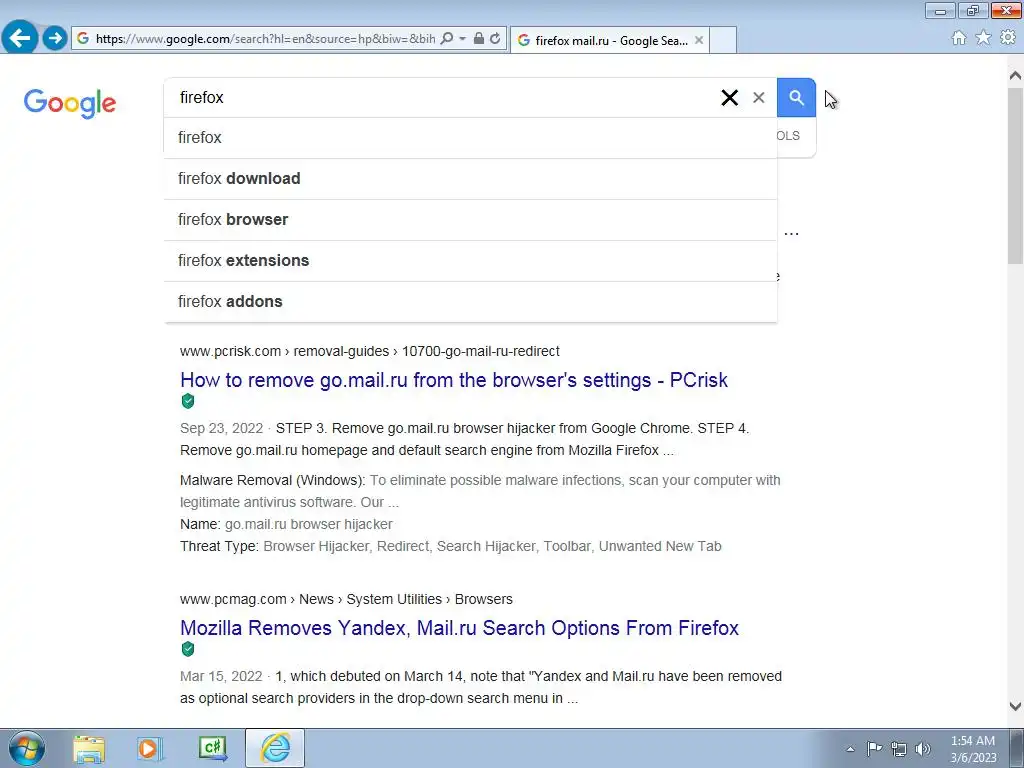Select the 'firefox download' suggestion
The width and height of the screenshot is (1024, 768).
pos(470,179)
